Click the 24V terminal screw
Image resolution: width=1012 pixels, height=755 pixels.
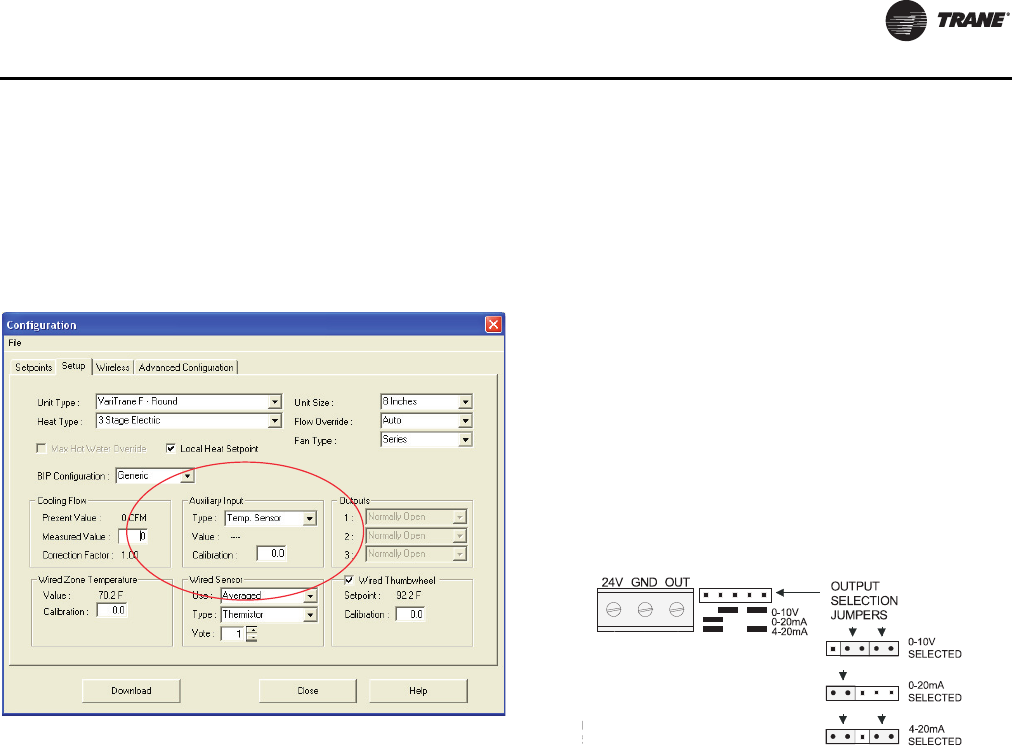click(613, 609)
